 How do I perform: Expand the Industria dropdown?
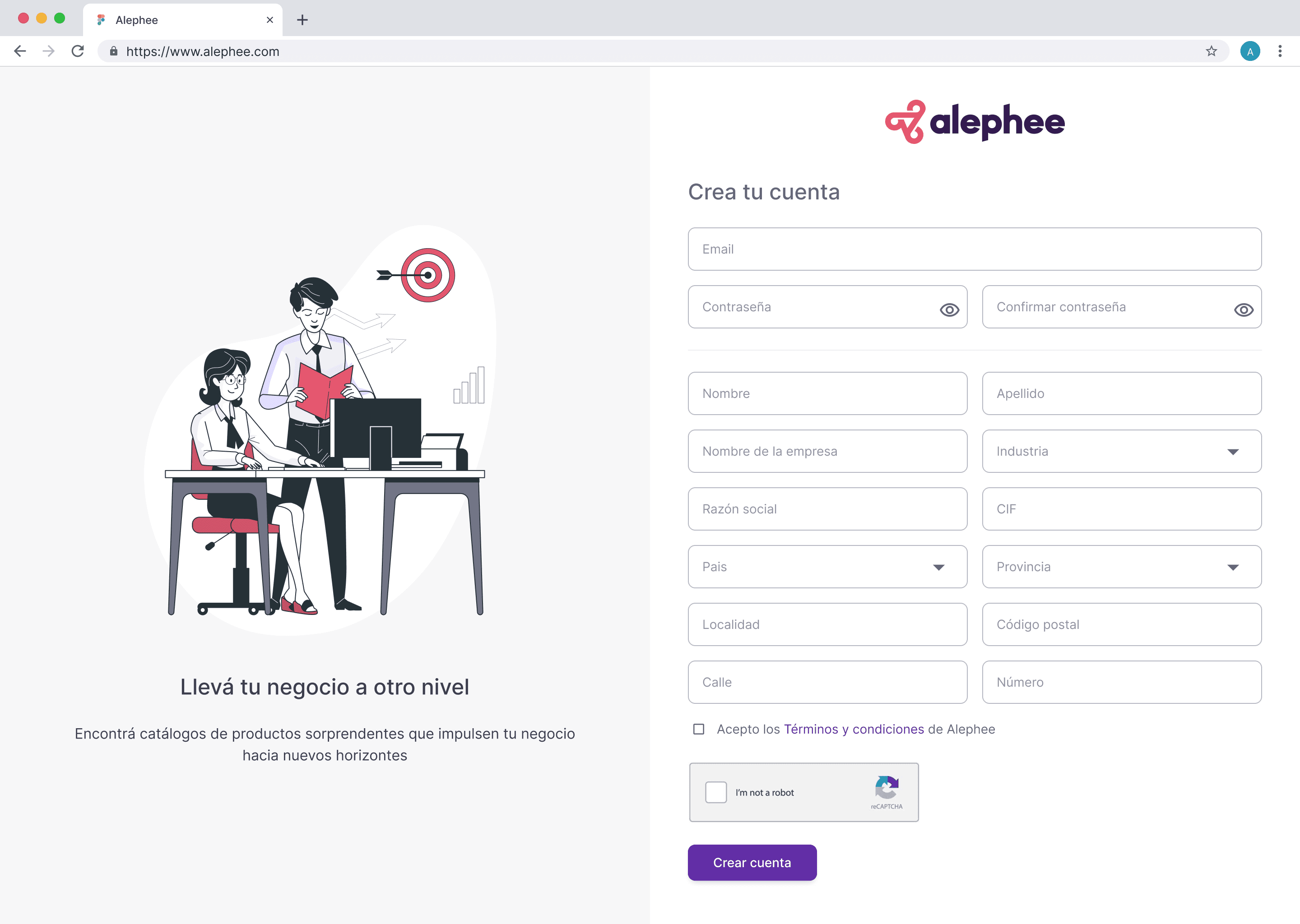coord(1121,451)
